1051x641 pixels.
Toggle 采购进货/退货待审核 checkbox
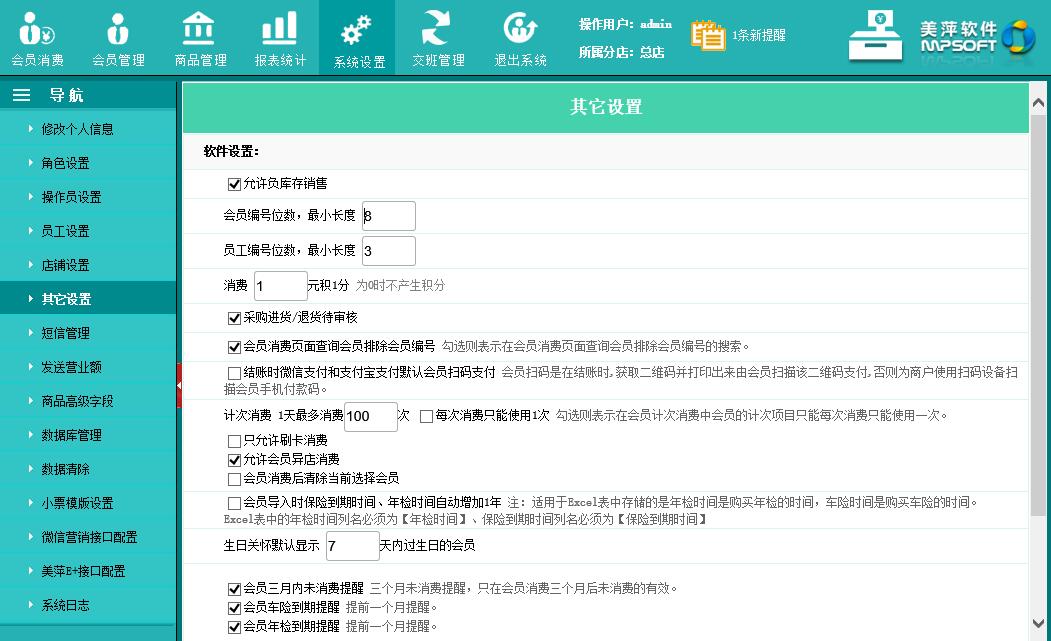point(235,318)
